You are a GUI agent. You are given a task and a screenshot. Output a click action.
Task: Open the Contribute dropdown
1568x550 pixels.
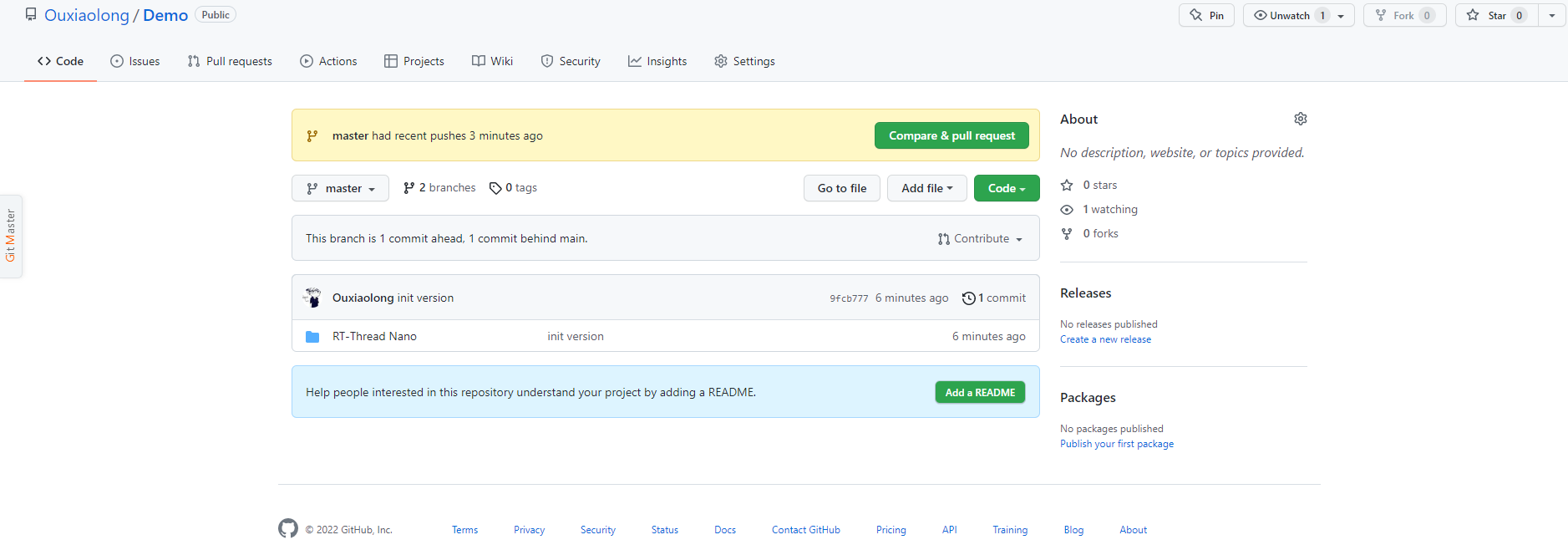pyautogui.click(x=980, y=239)
